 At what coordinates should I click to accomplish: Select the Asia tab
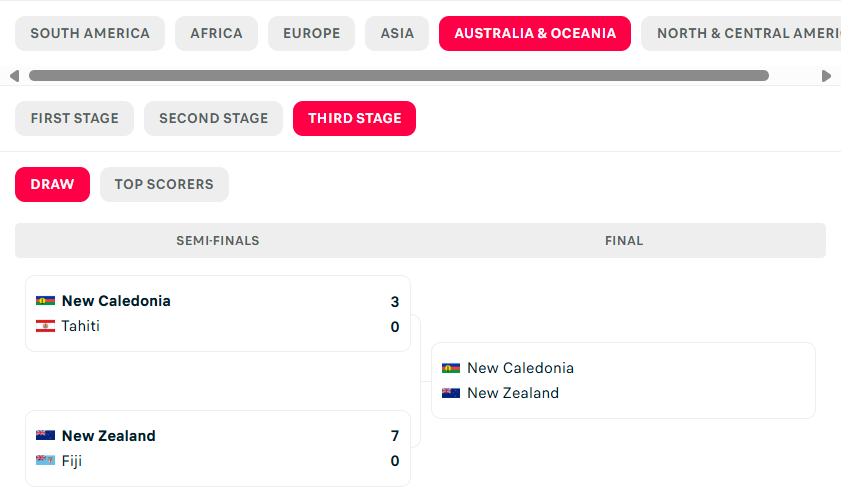tap(397, 34)
